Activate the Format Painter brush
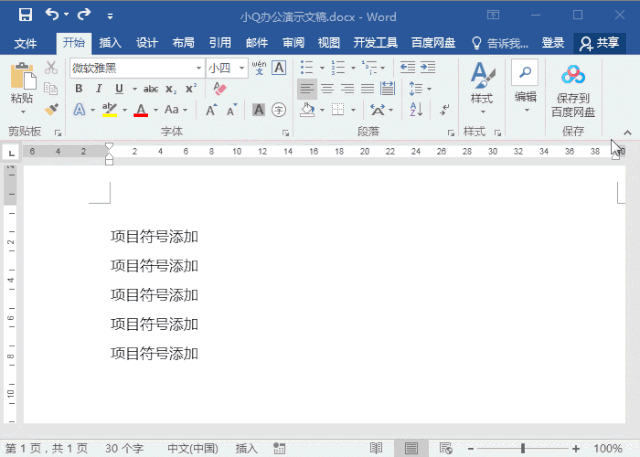Image resolution: width=640 pixels, height=457 pixels. click(x=52, y=109)
